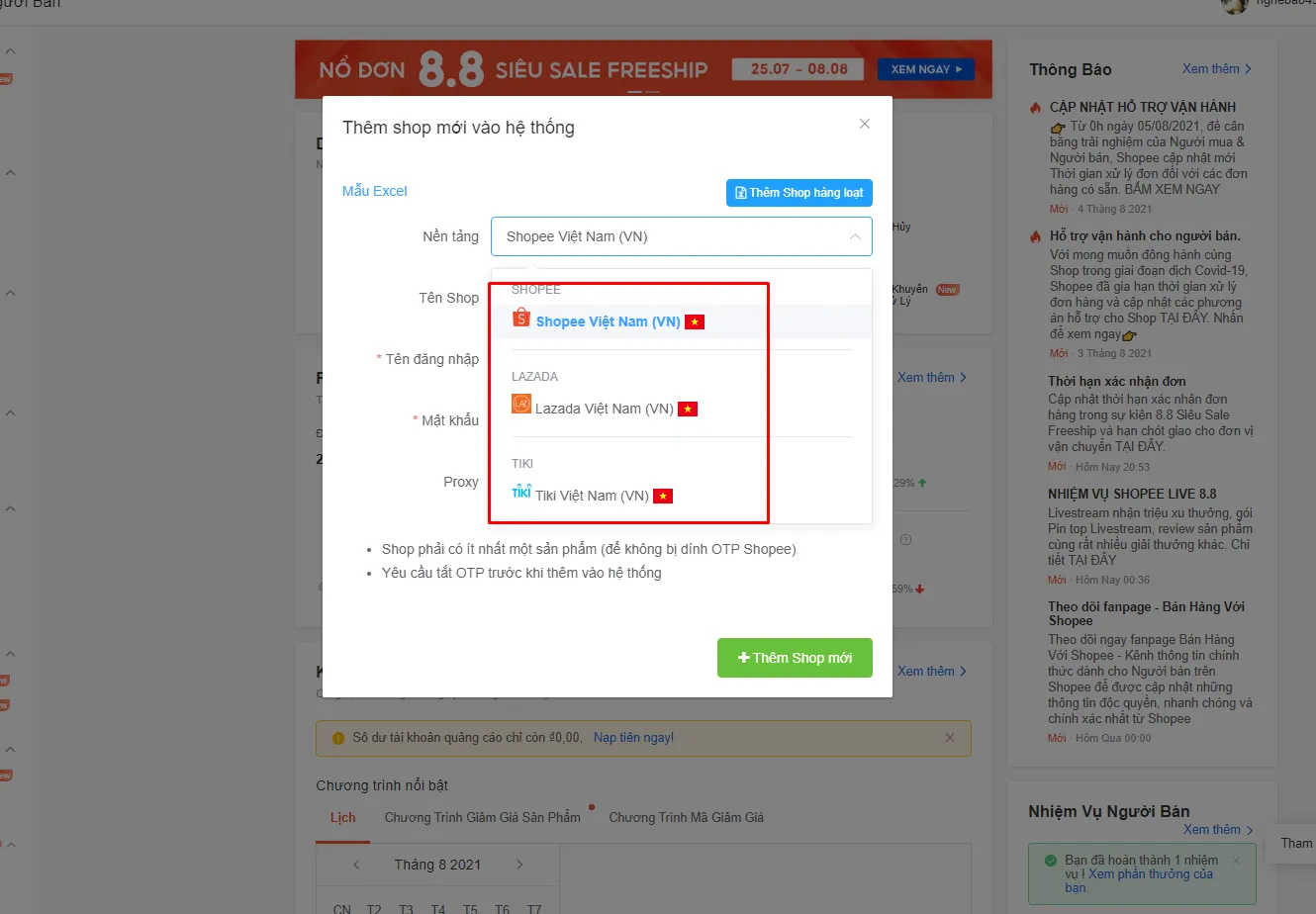Open the Mẫu Excel template link
The image size is (1316, 914).
(x=375, y=191)
